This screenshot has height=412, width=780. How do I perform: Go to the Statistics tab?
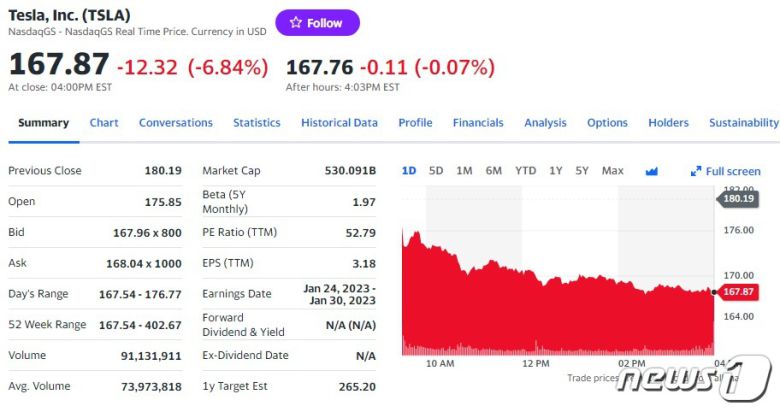pos(257,123)
